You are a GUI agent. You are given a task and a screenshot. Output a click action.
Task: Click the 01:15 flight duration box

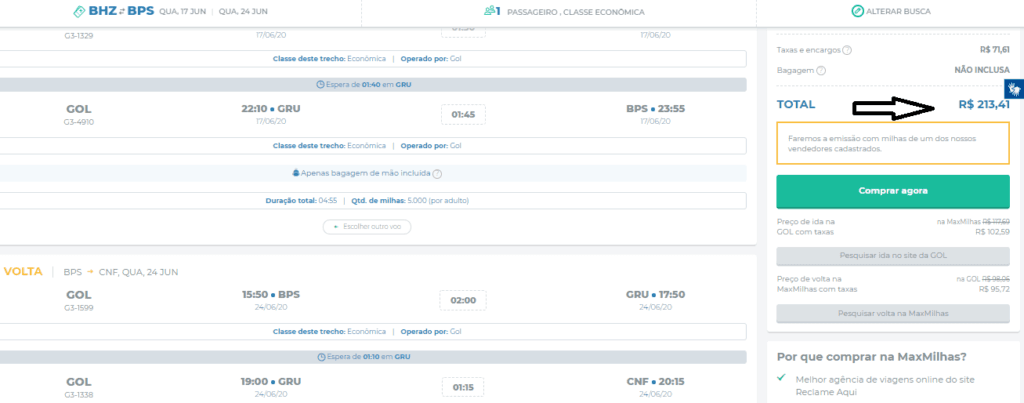pyautogui.click(x=463, y=387)
